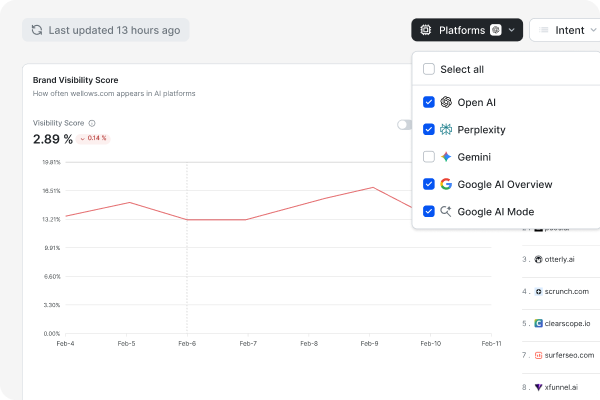Click the otterly.ai favicon
Screen dimensions: 600x400
(x=538, y=259)
